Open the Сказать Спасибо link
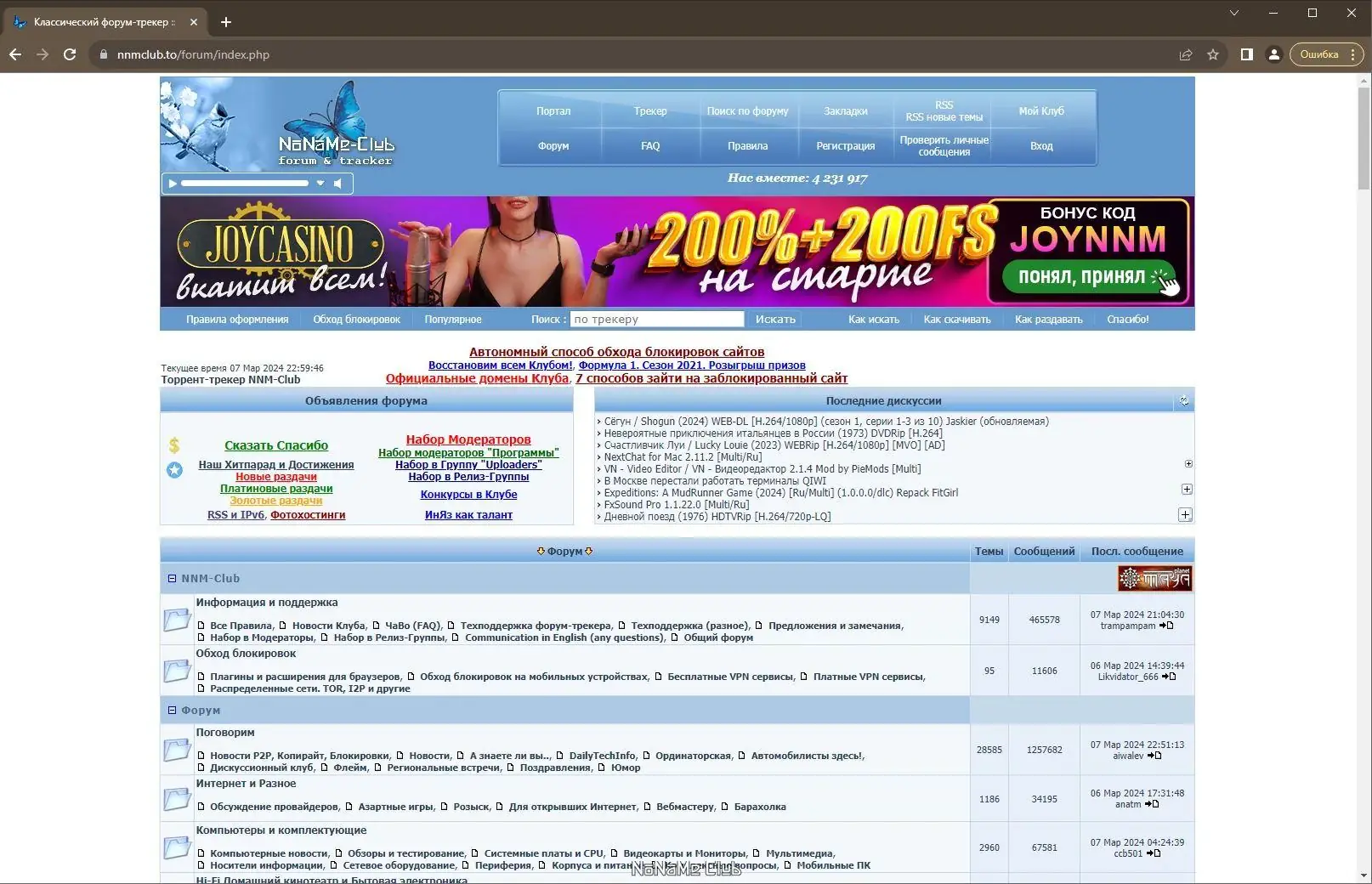The height and width of the screenshot is (884, 1372). [275, 445]
